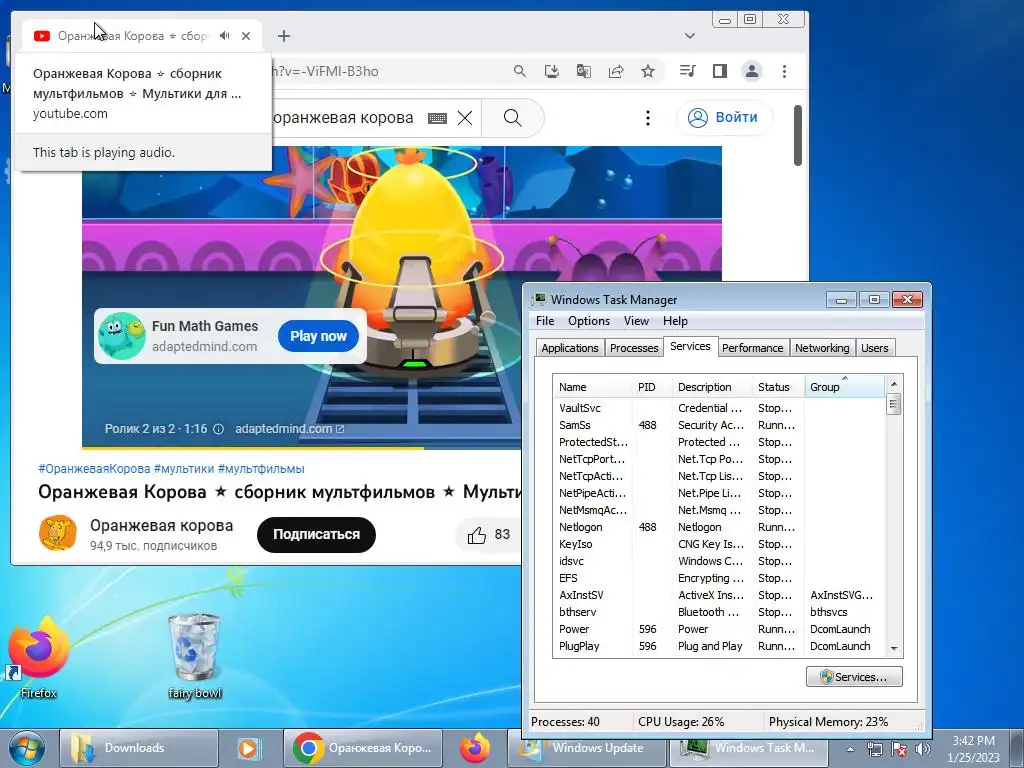Open the File menu in Task Manager
The width and height of the screenshot is (1024, 768).
(545, 321)
